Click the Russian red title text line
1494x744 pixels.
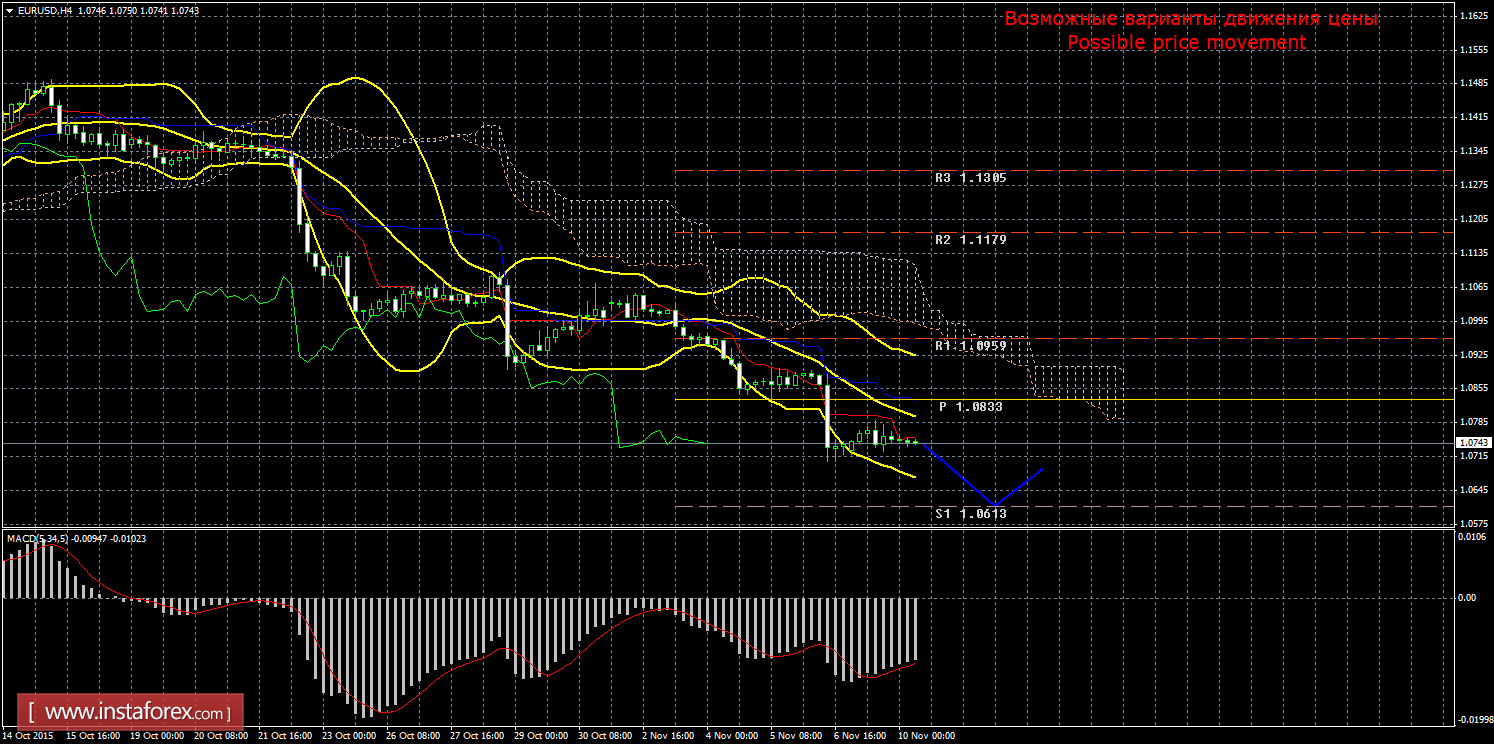pyautogui.click(x=1191, y=19)
